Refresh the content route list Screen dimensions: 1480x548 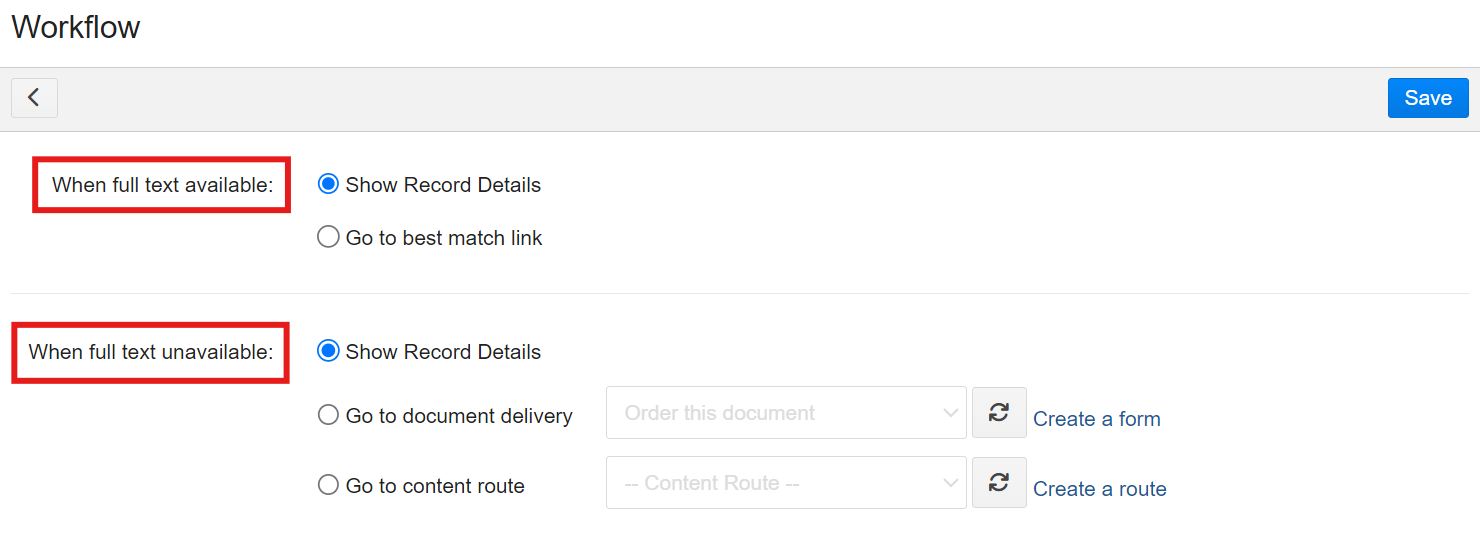(x=999, y=483)
